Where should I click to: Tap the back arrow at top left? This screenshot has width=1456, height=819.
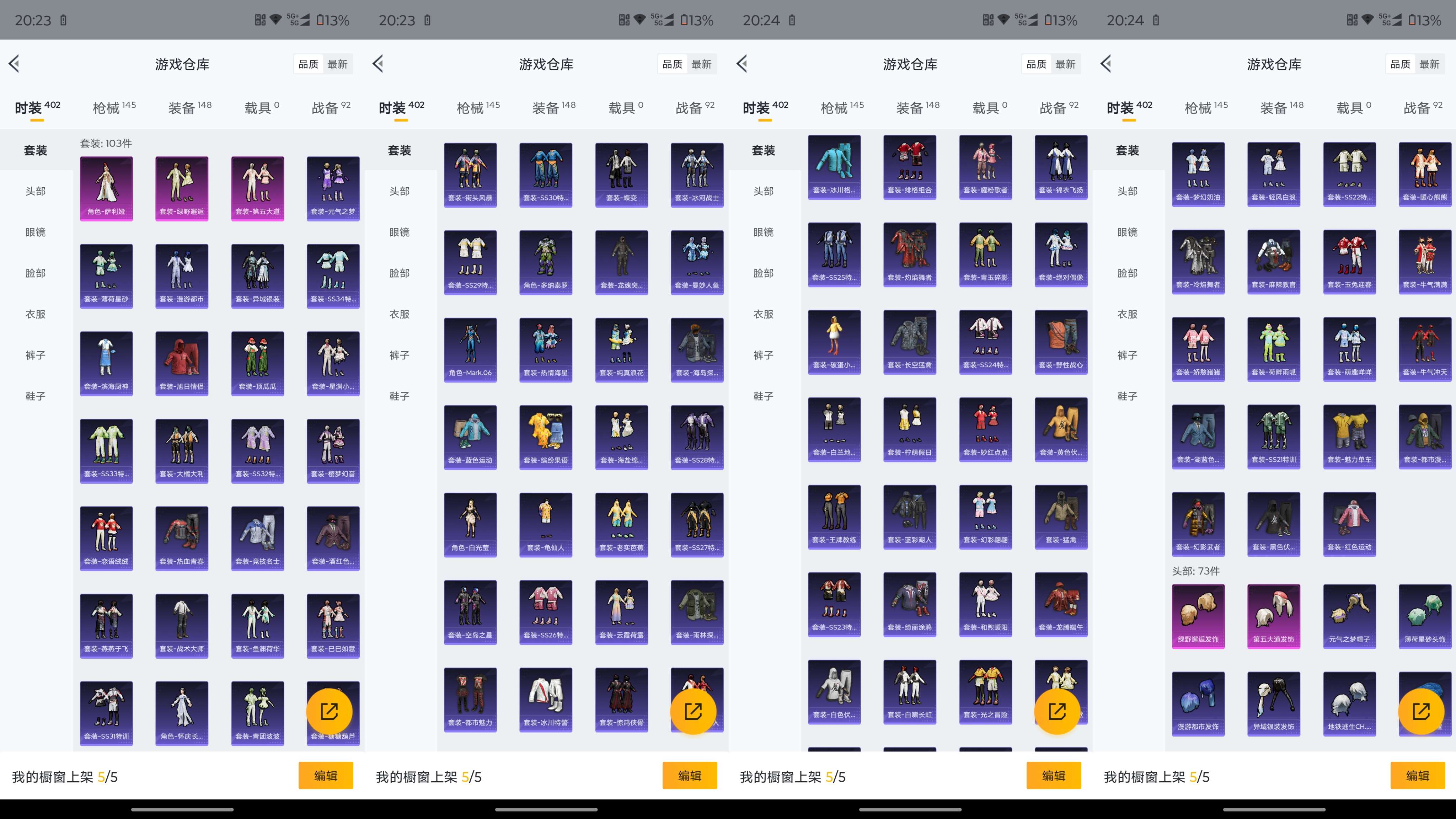click(x=15, y=64)
